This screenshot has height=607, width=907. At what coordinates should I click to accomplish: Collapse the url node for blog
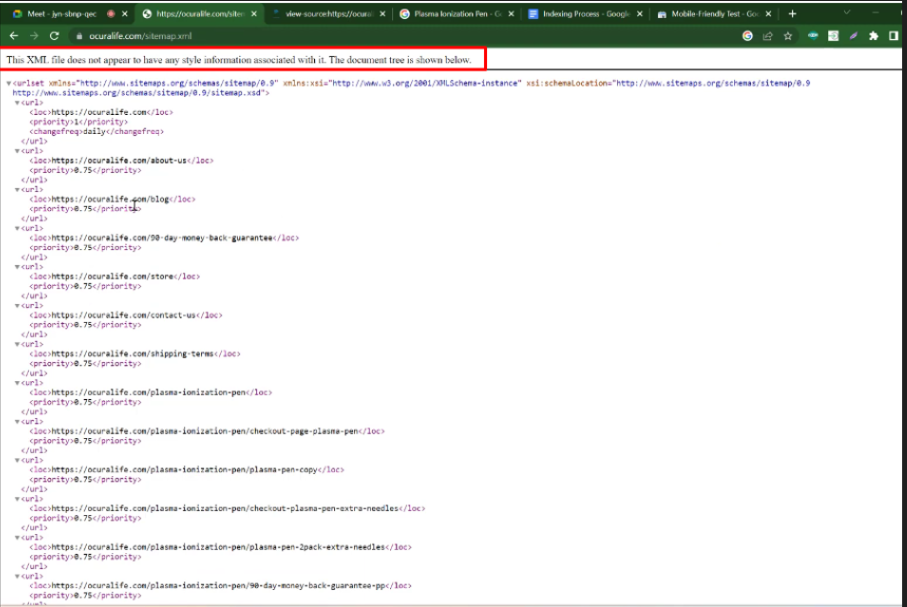17,190
